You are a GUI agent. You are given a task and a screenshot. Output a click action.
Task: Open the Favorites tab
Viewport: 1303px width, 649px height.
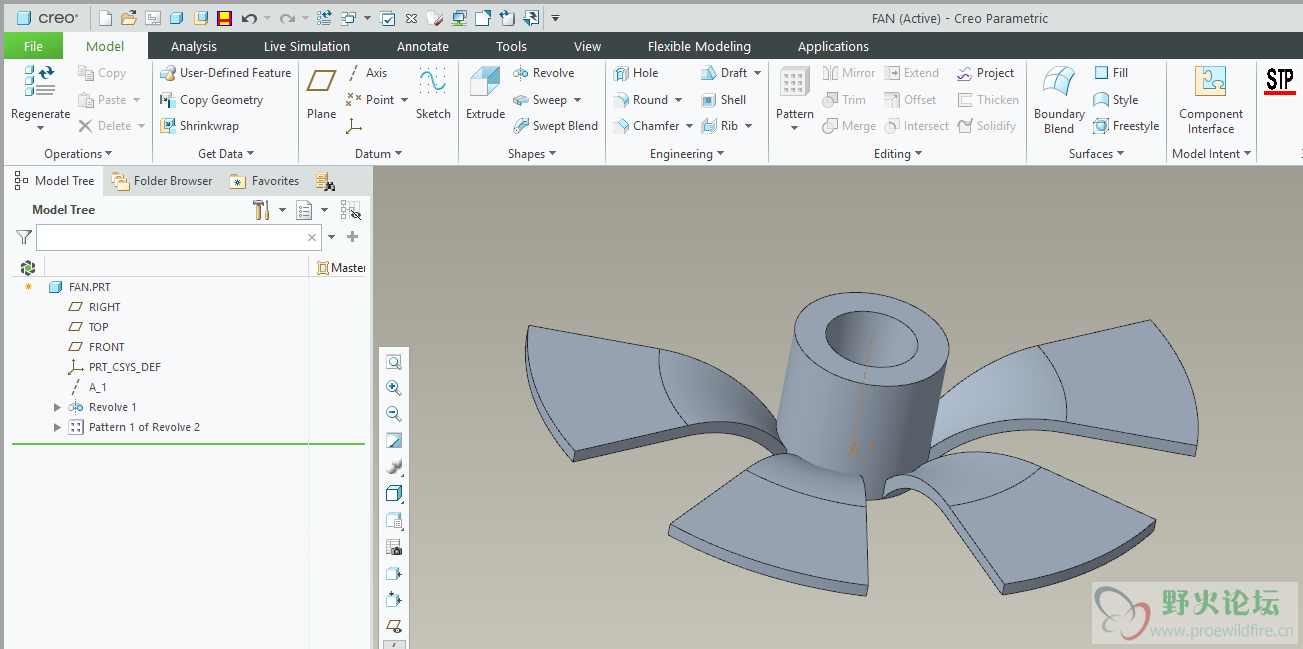tap(265, 181)
